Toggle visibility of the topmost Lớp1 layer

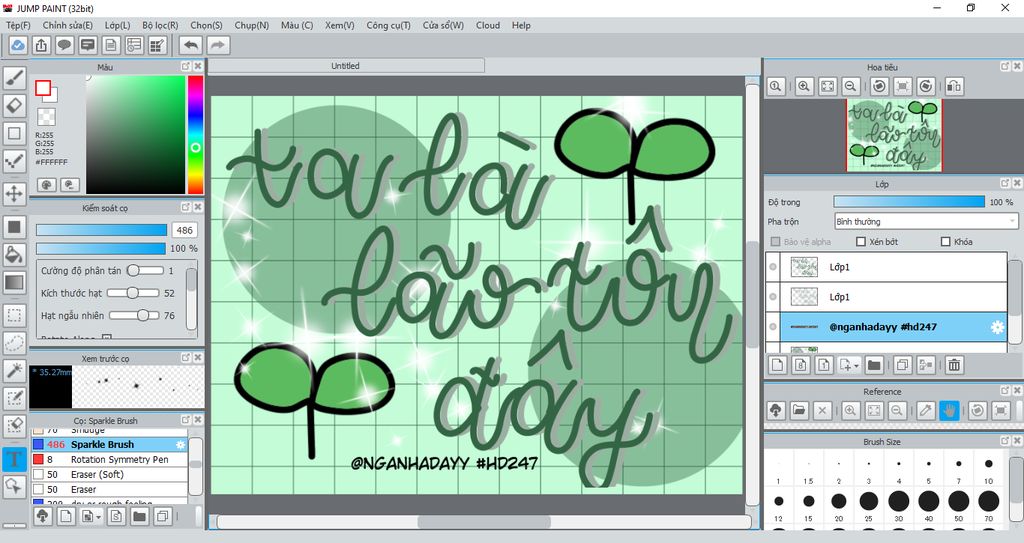[x=773, y=267]
